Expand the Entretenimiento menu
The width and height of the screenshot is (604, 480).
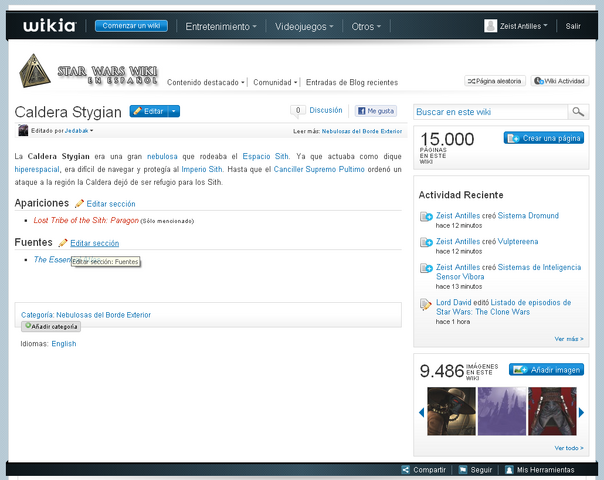coord(221,27)
